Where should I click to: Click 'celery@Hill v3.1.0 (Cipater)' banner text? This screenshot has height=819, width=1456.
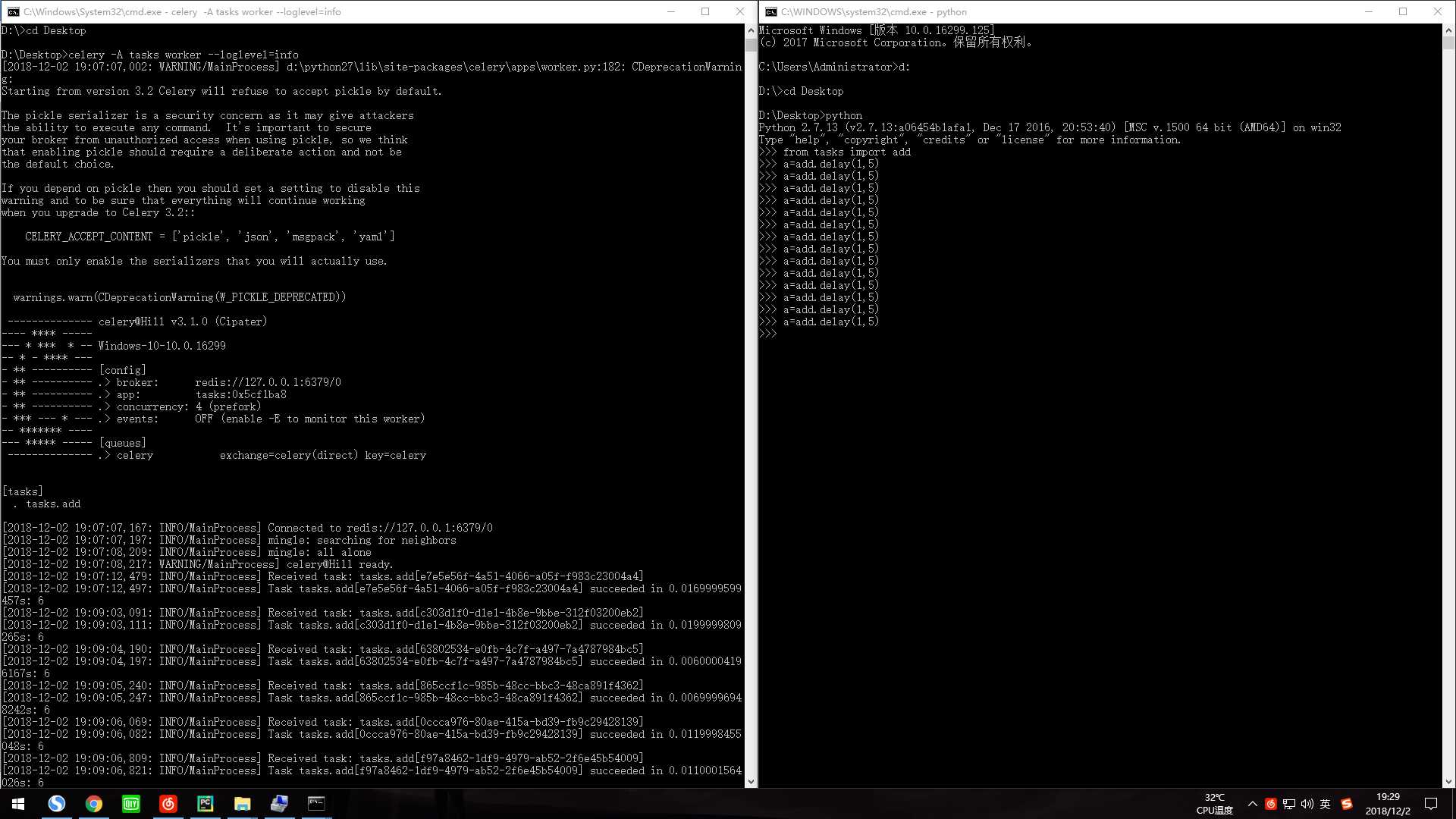[x=183, y=322]
